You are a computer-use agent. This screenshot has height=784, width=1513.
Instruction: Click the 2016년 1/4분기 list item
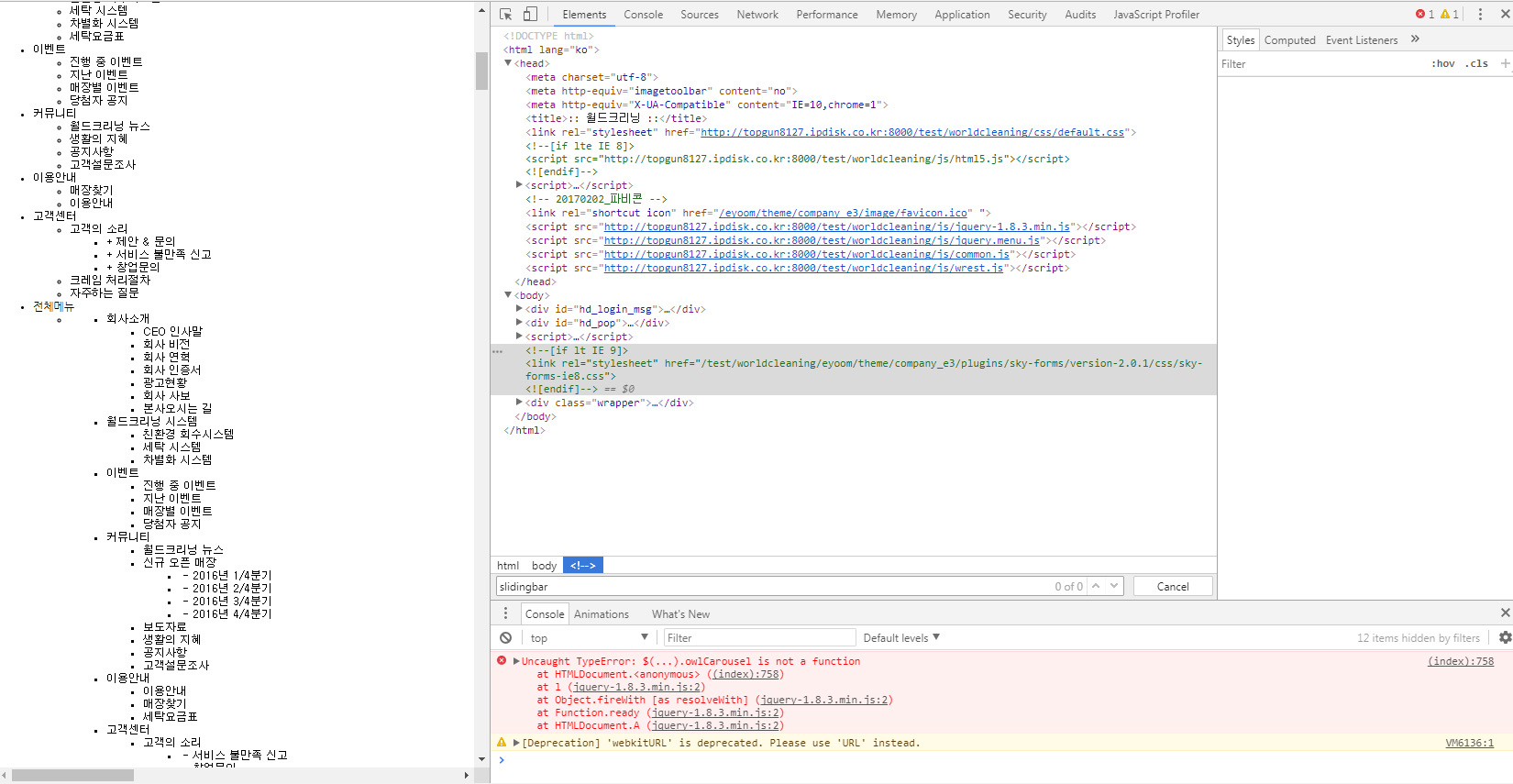click(x=227, y=575)
